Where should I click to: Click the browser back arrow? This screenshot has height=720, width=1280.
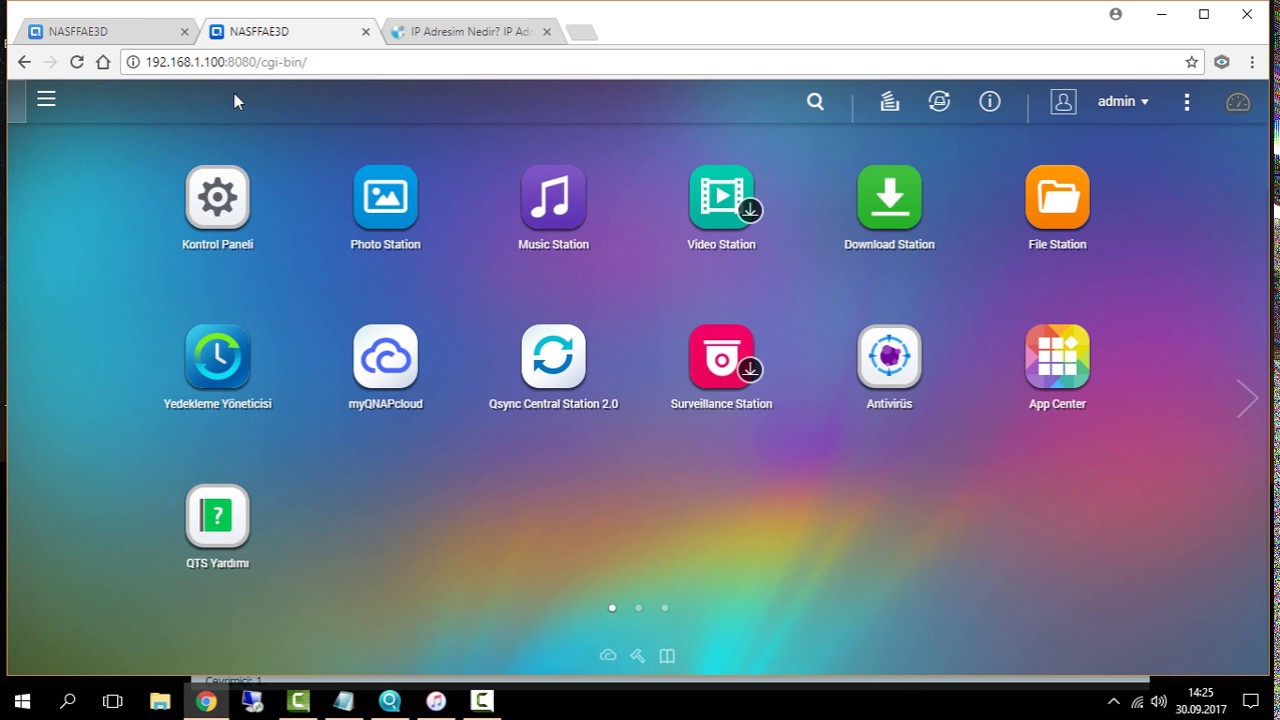pyautogui.click(x=24, y=62)
